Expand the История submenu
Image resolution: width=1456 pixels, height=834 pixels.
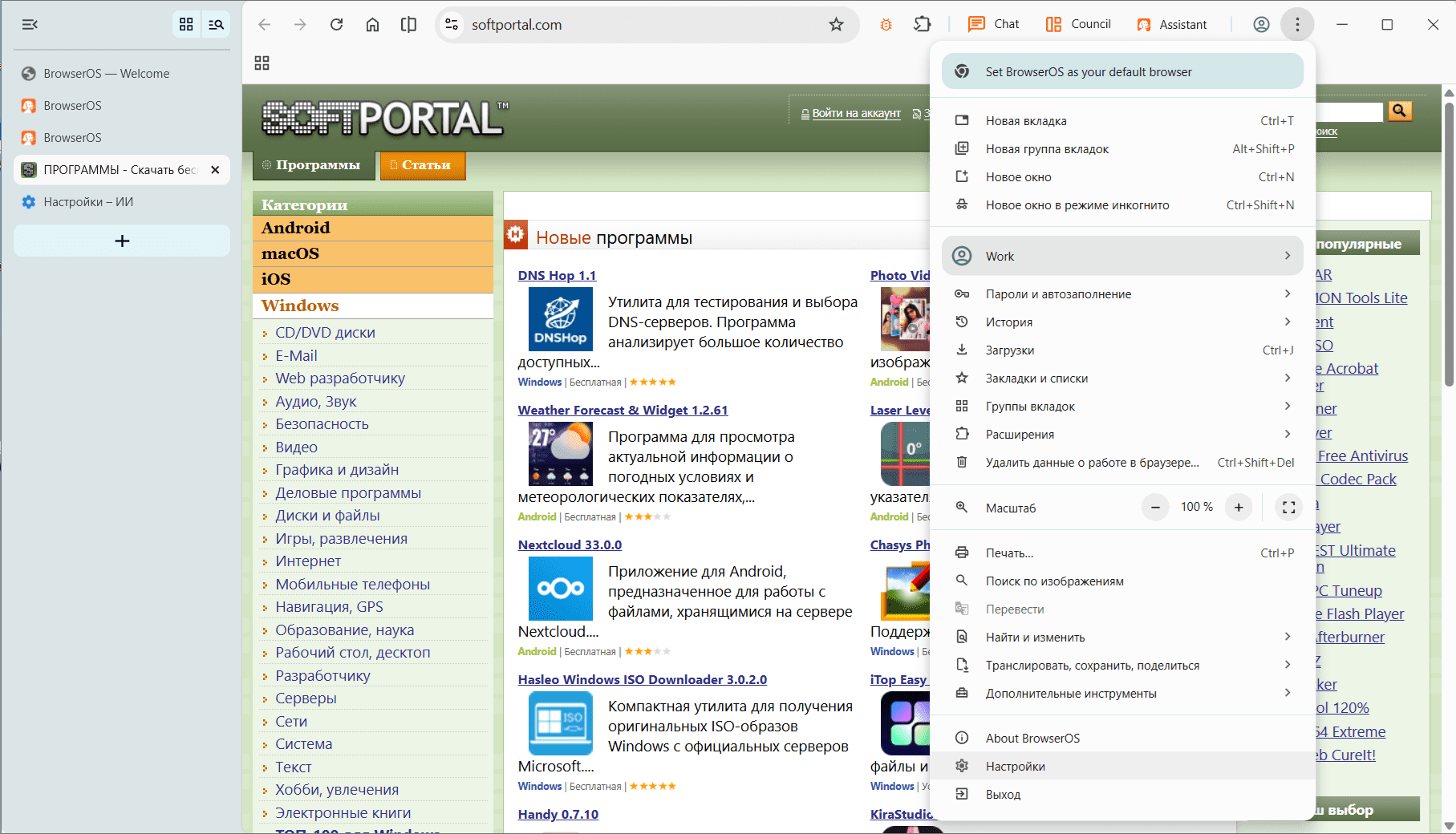1122,322
